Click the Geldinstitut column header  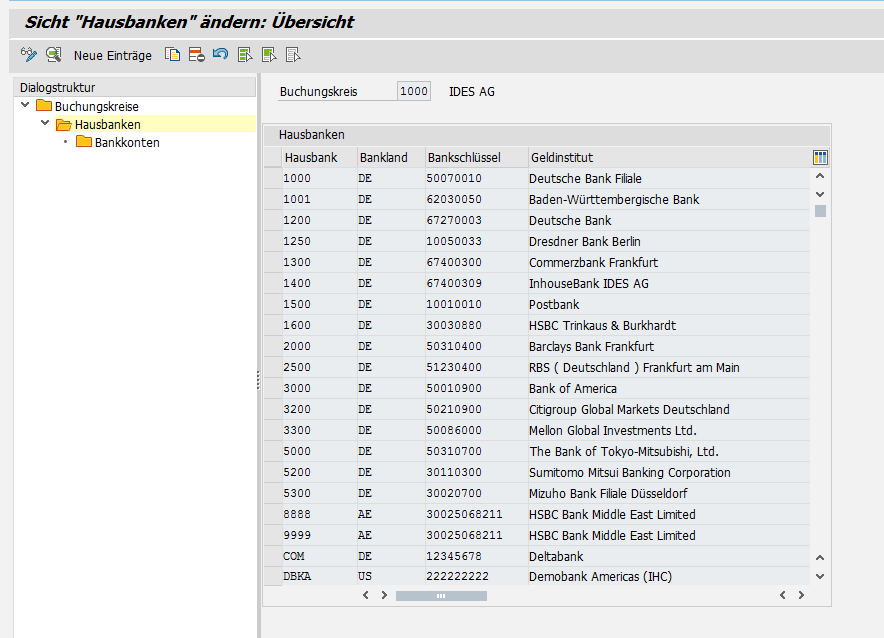point(561,157)
